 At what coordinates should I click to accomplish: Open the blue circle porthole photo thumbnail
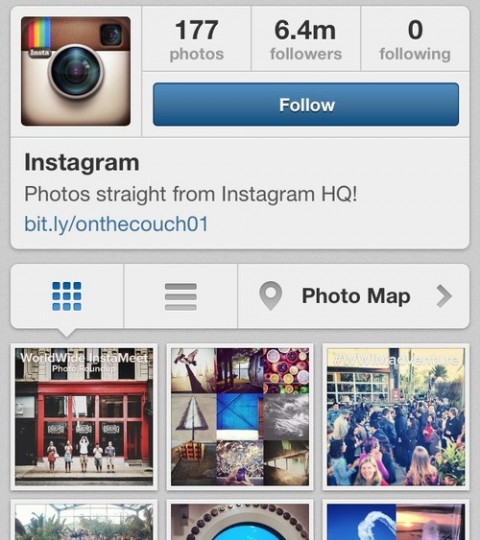[x=240, y=522]
